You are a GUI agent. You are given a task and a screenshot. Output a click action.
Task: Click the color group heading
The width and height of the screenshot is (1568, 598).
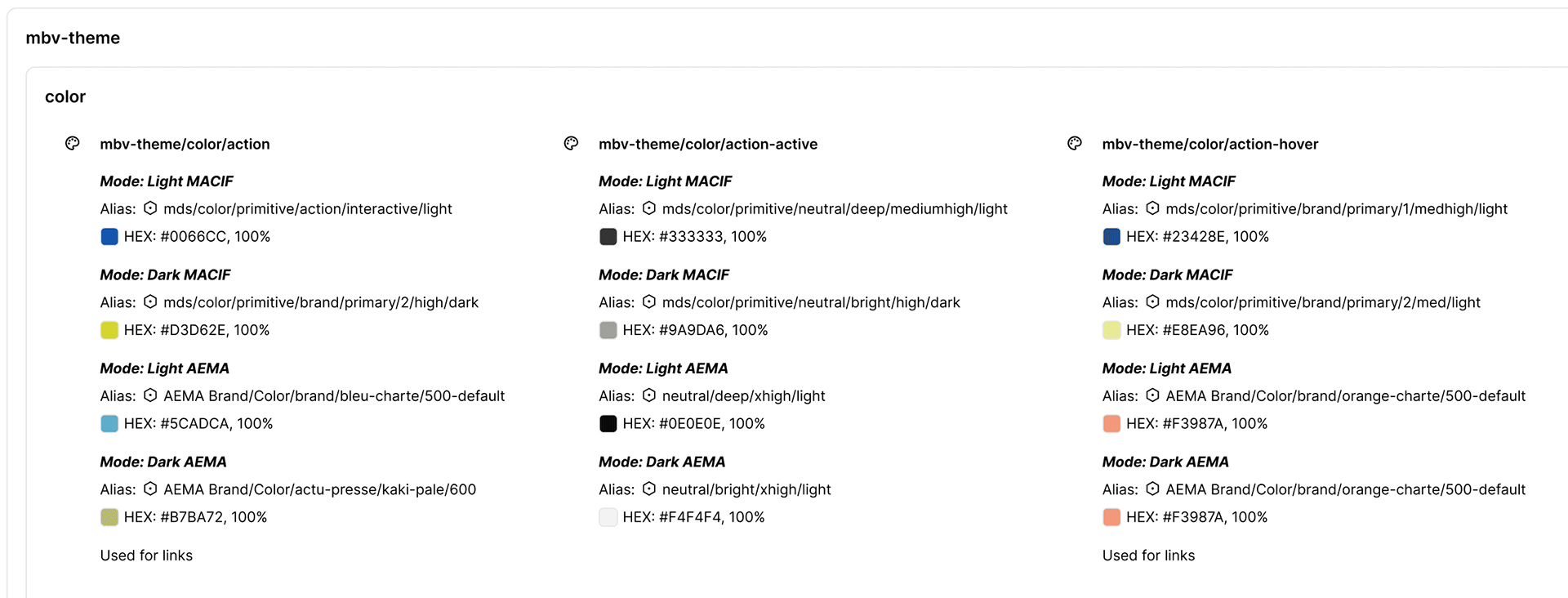click(x=65, y=96)
